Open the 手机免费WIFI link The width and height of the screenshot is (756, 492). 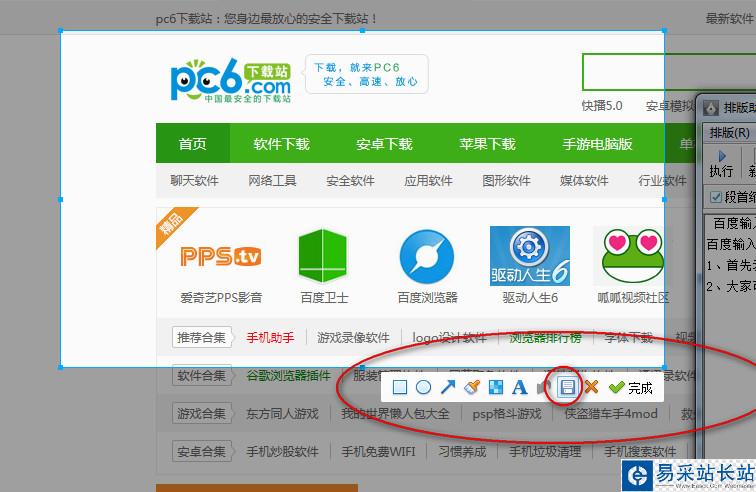coord(378,451)
